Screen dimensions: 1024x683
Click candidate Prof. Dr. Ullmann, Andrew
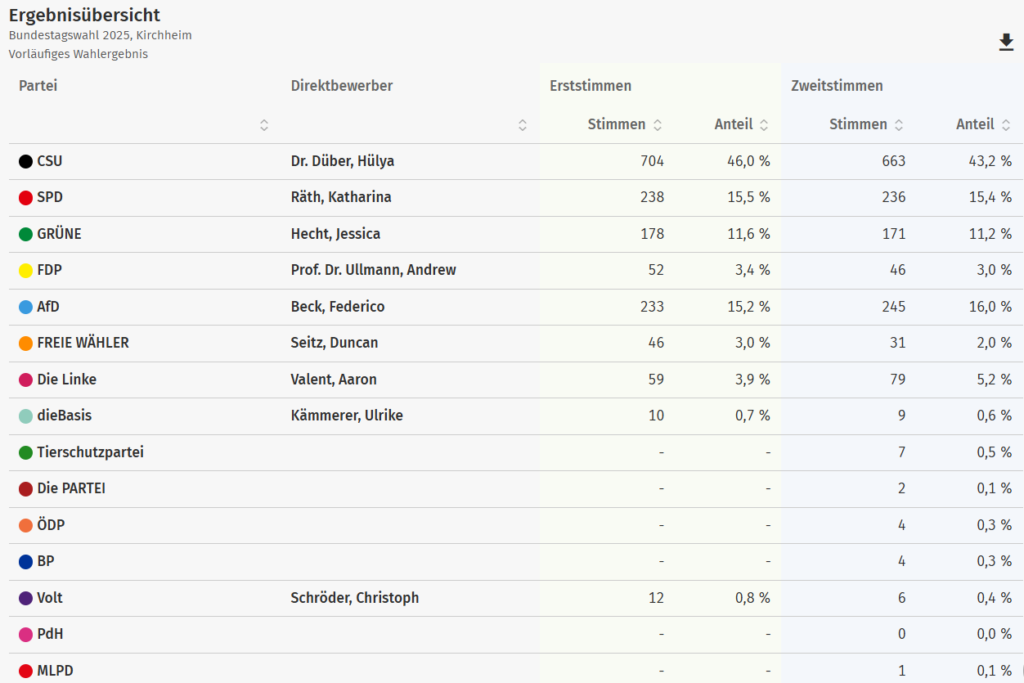(374, 270)
